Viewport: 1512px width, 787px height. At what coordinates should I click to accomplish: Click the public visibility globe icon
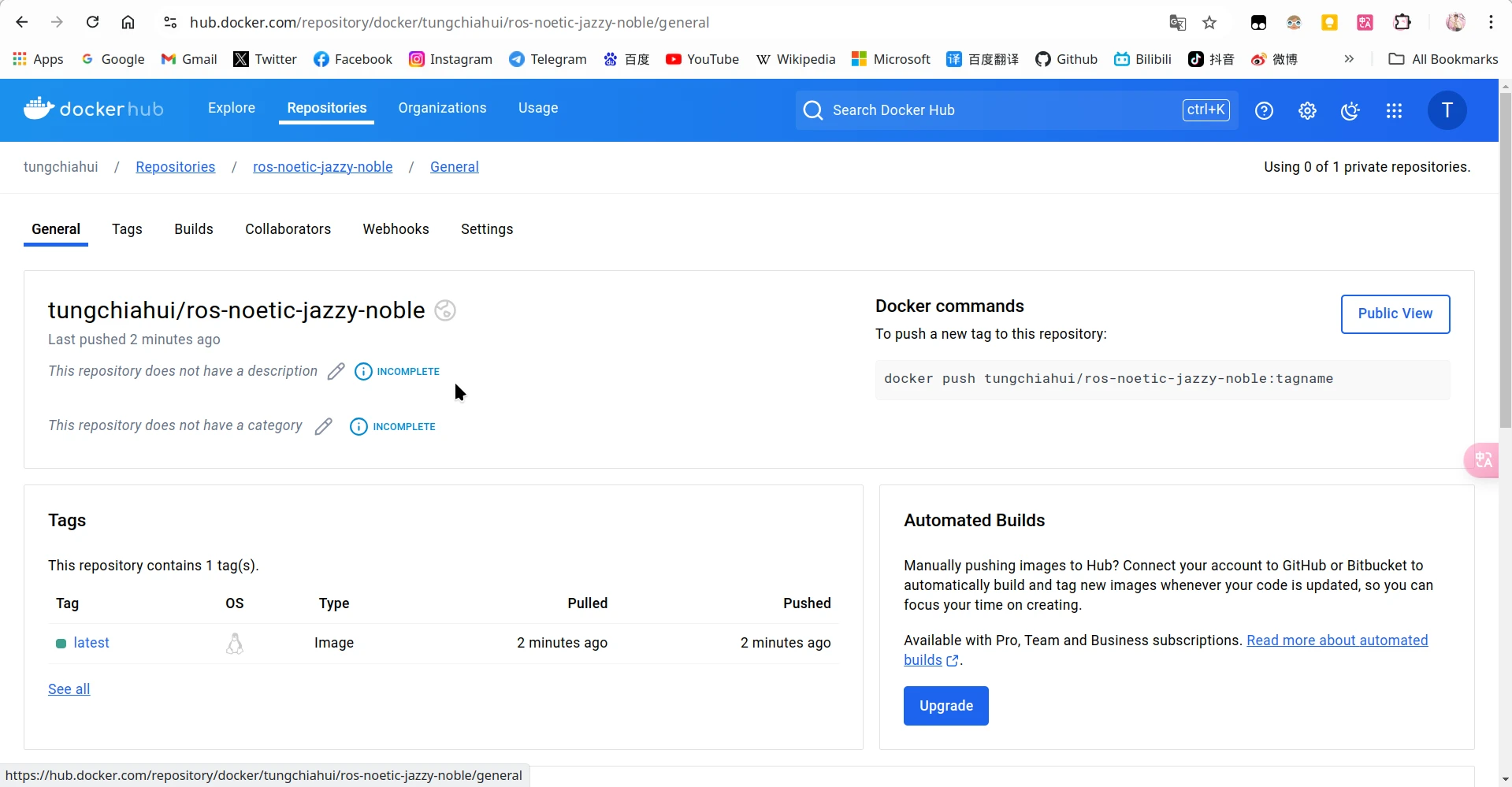pos(445,310)
